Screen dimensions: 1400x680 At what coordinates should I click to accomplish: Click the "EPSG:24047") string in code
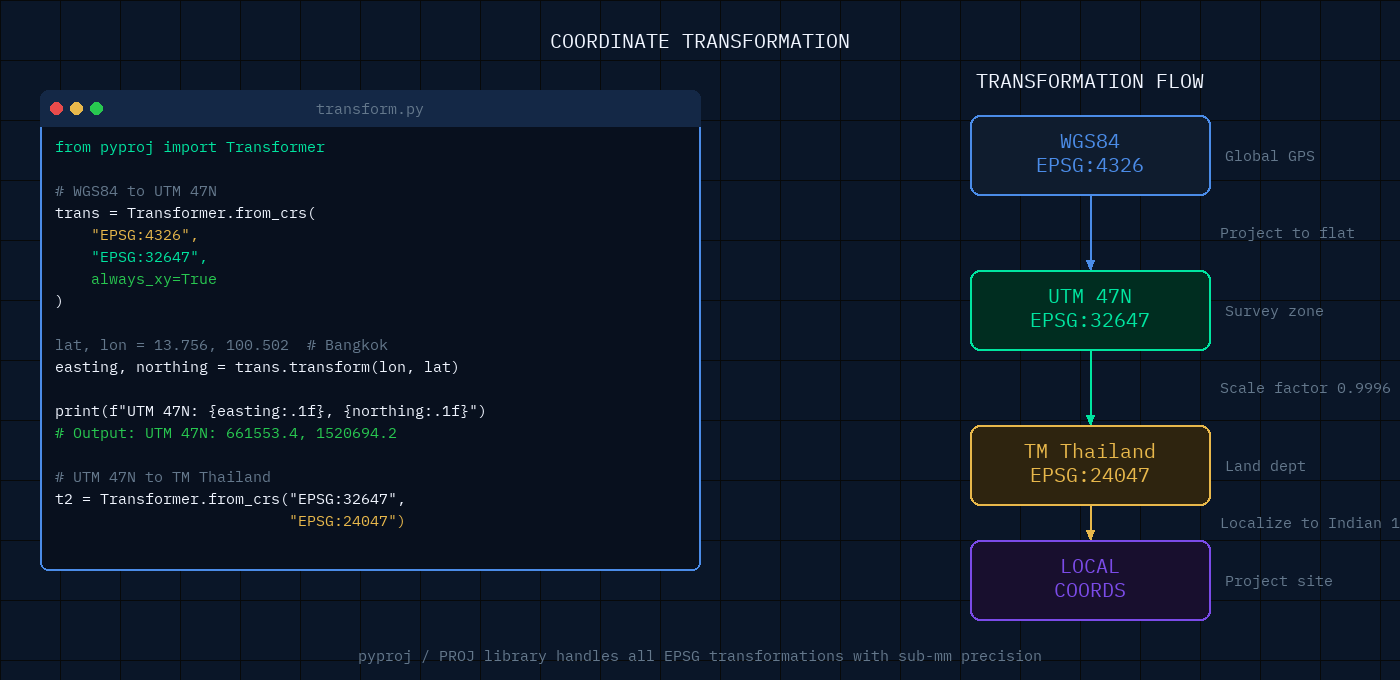coord(347,521)
